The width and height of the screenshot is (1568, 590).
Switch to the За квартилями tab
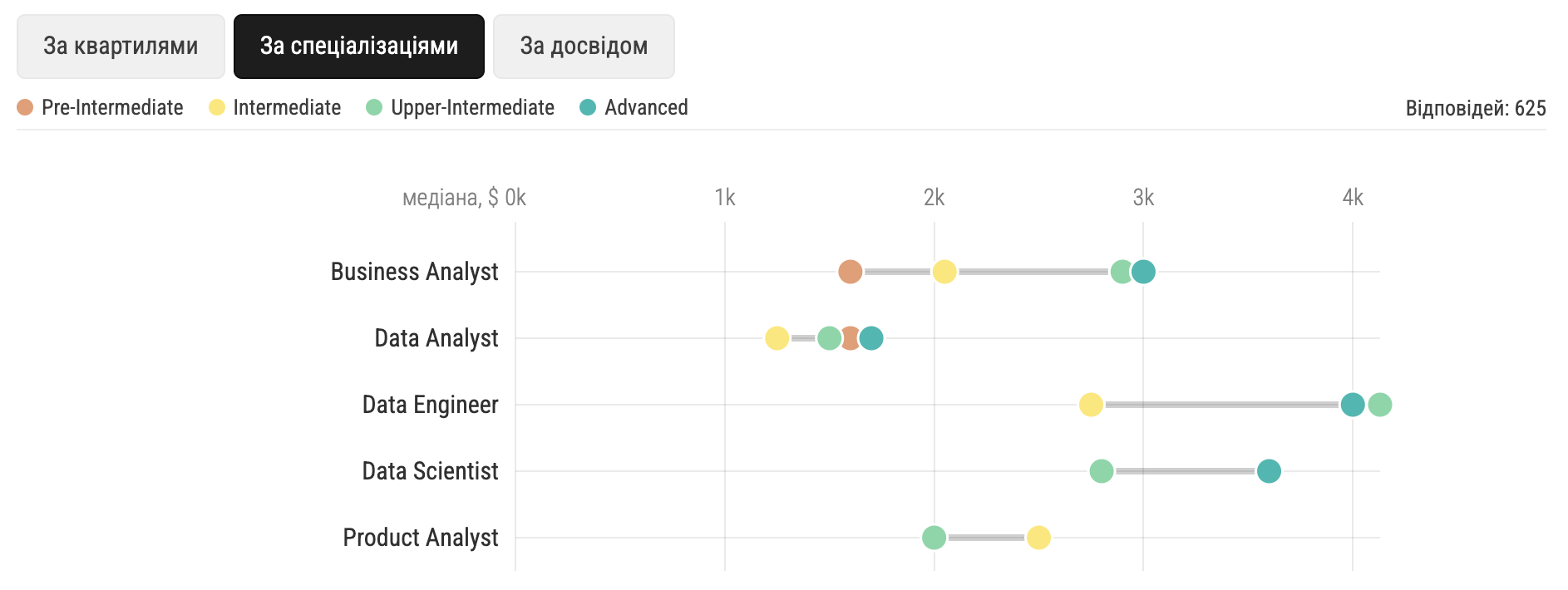click(x=121, y=47)
